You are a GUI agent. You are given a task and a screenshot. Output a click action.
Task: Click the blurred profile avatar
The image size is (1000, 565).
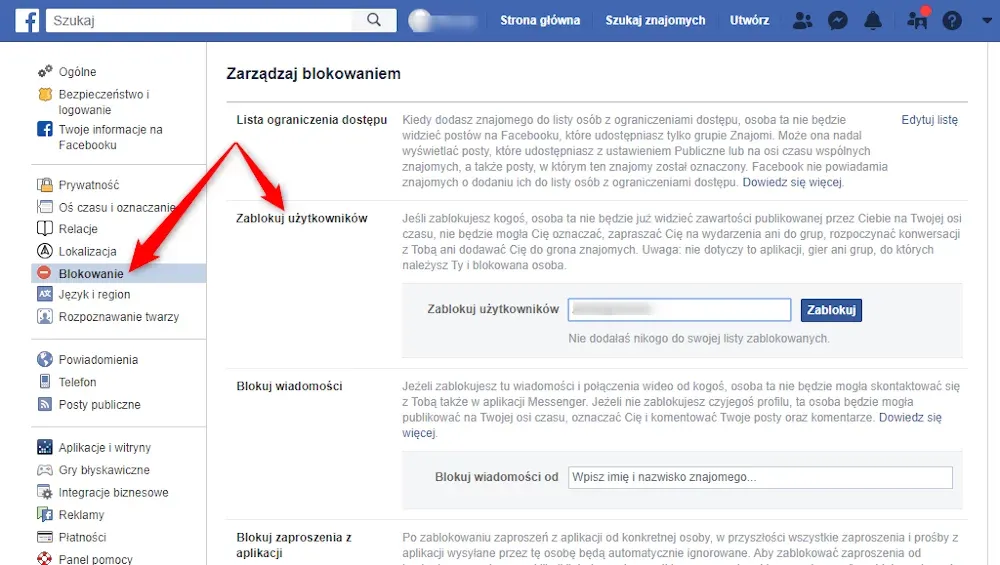point(421,20)
